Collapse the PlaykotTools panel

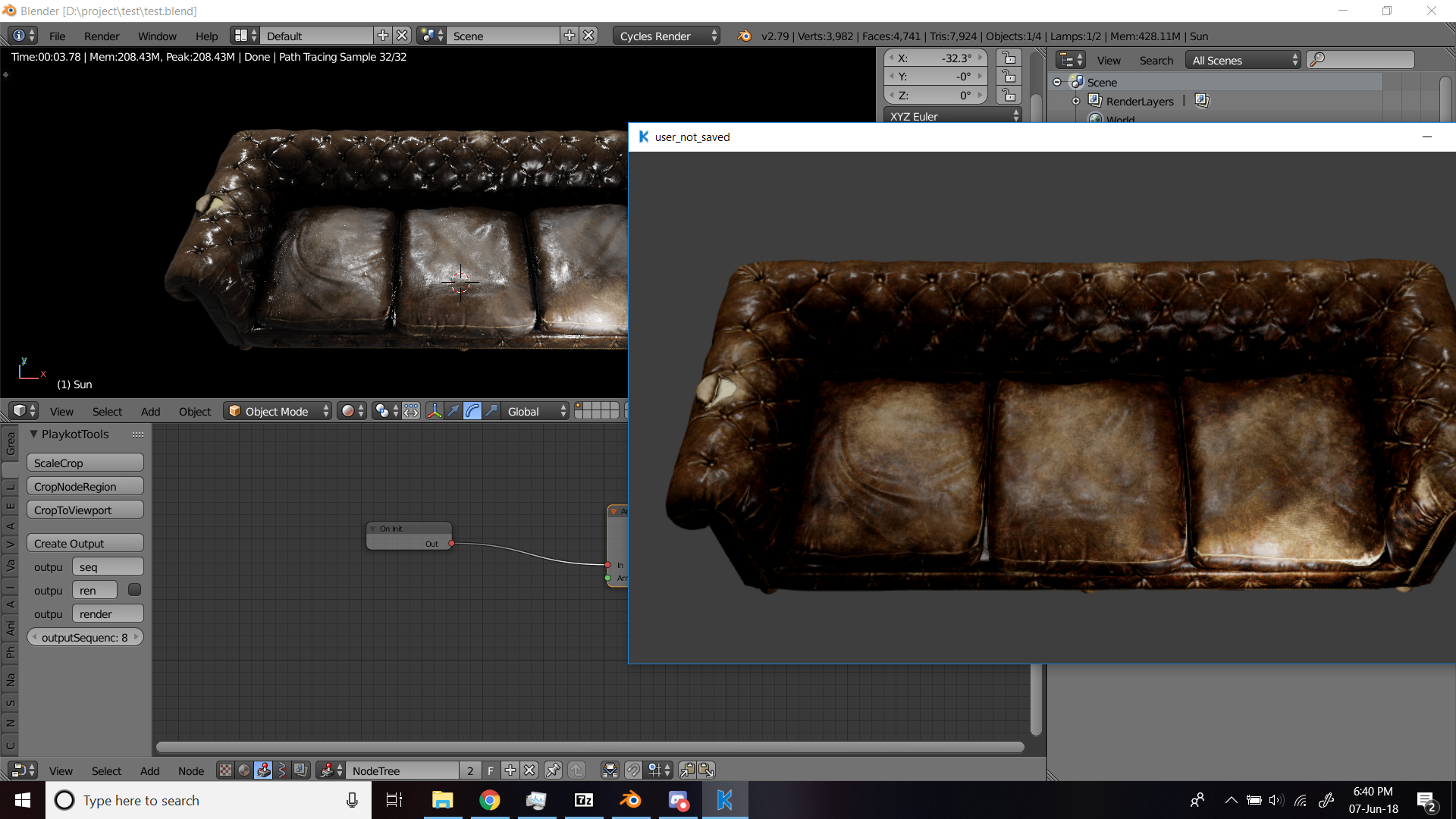pos(33,434)
